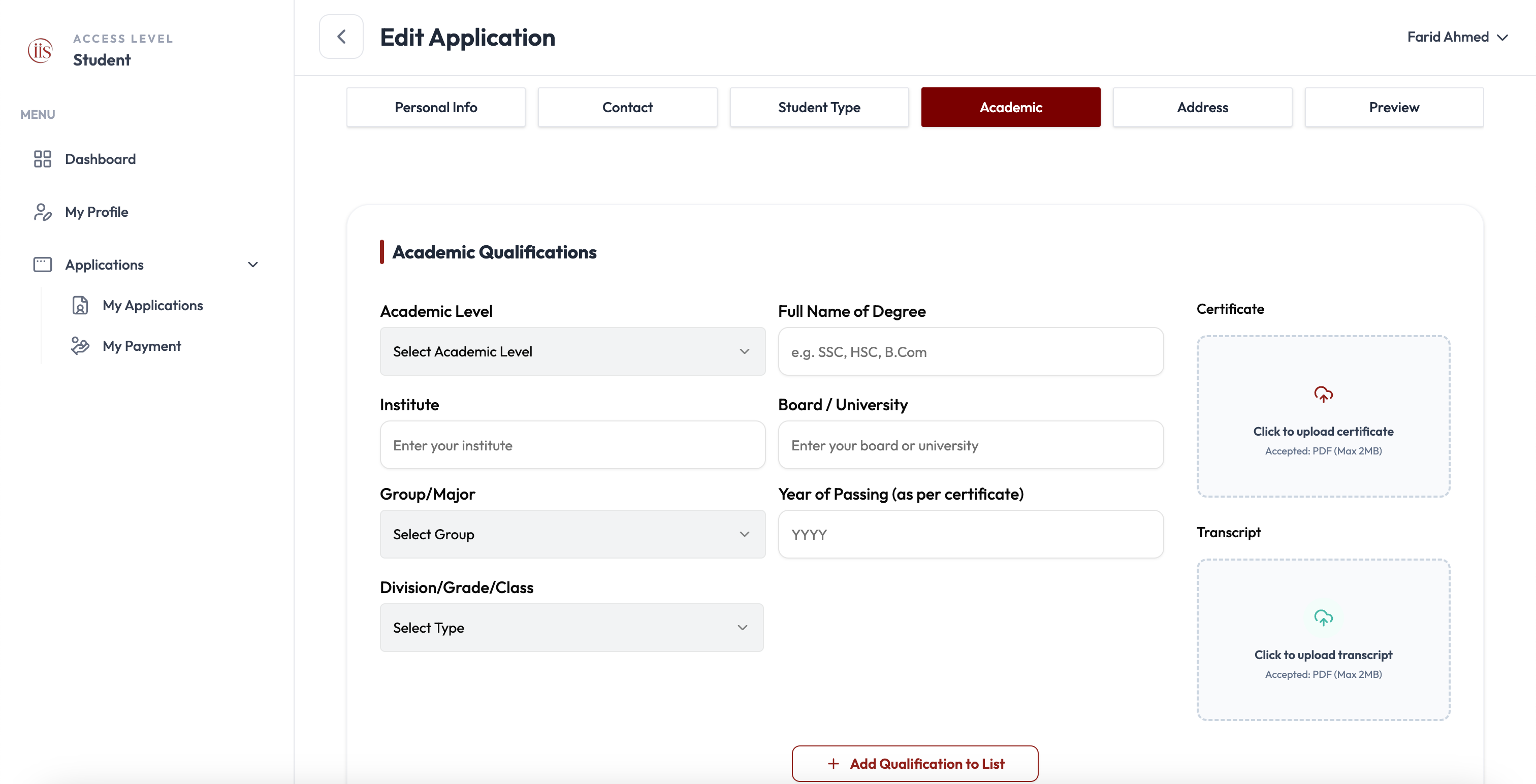Switch to the Contact tab
This screenshot has width=1536, height=784.
coord(627,107)
